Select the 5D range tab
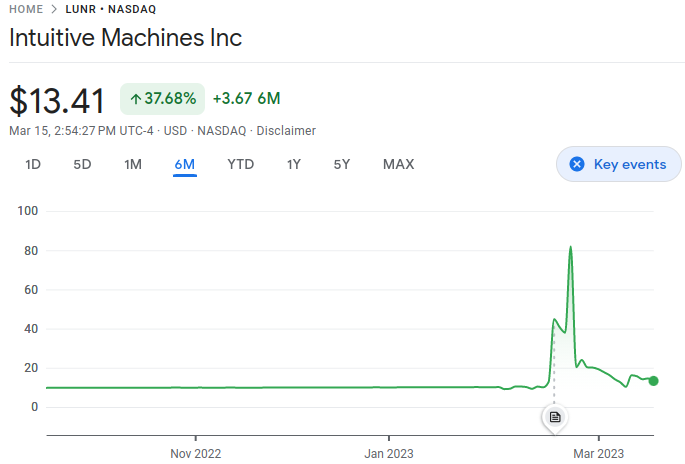Screen dimensions: 685x464 click(x=82, y=164)
